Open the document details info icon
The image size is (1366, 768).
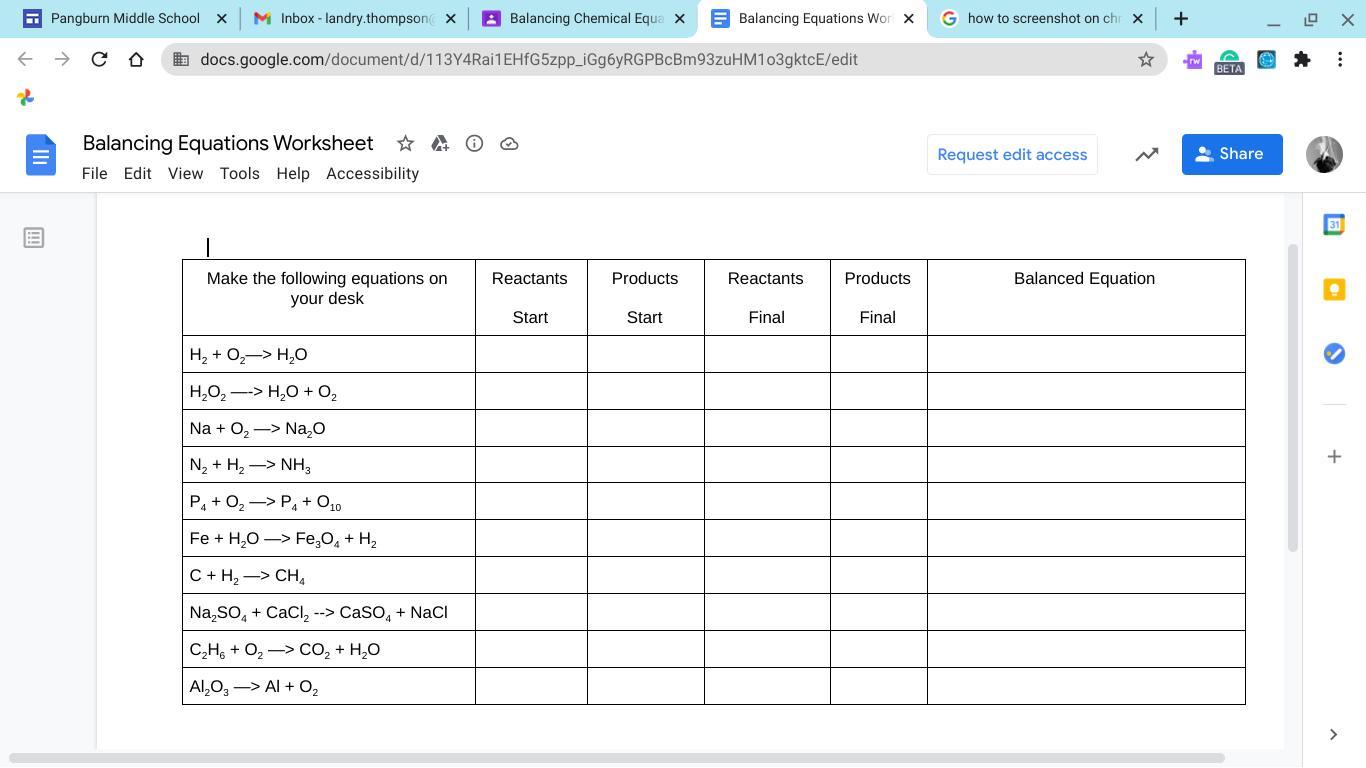click(x=474, y=144)
